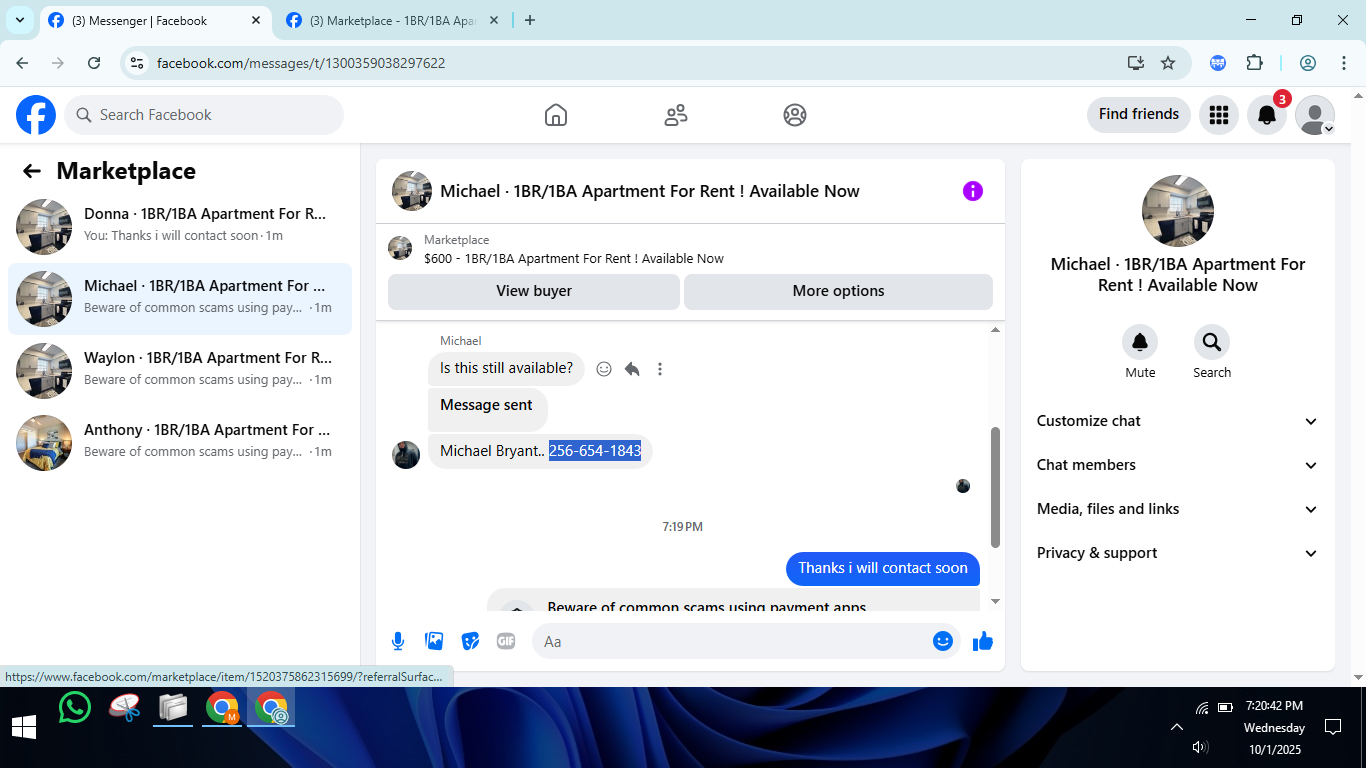Screen dimensions: 1366x768
Task: Open a new Chrome tab
Action: 530,20
